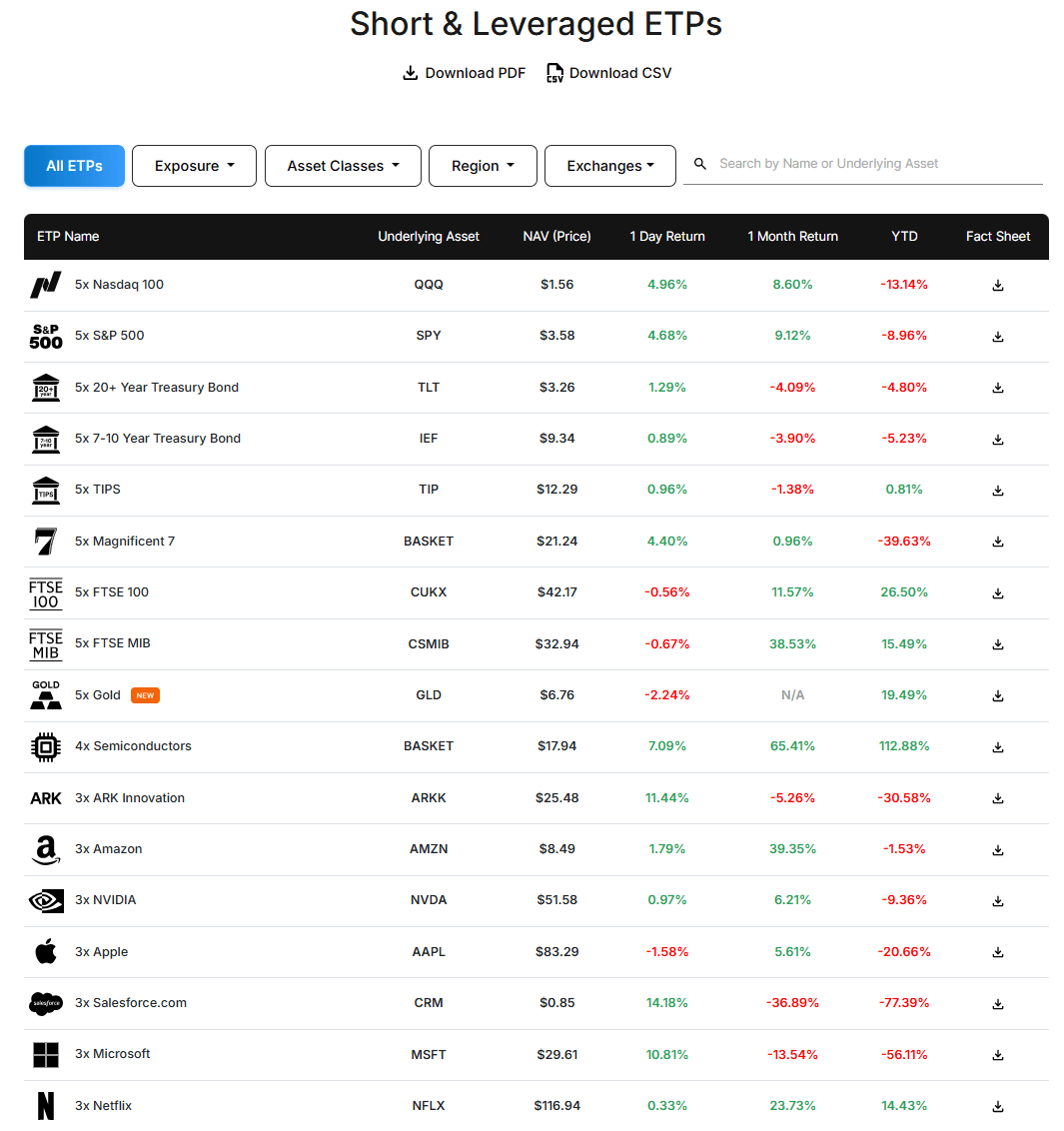
Task: Open the Asset Classes dropdown
Action: coord(343,165)
